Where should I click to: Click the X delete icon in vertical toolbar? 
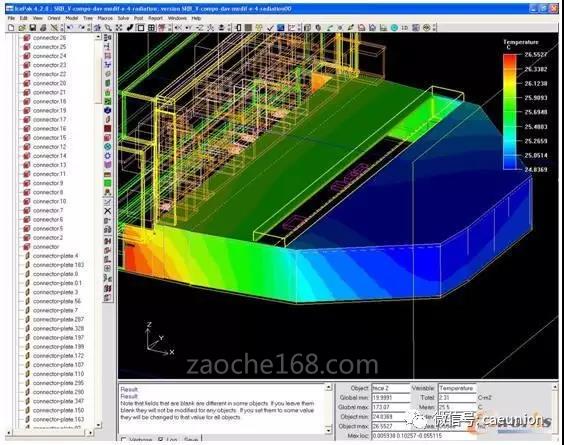(107, 211)
